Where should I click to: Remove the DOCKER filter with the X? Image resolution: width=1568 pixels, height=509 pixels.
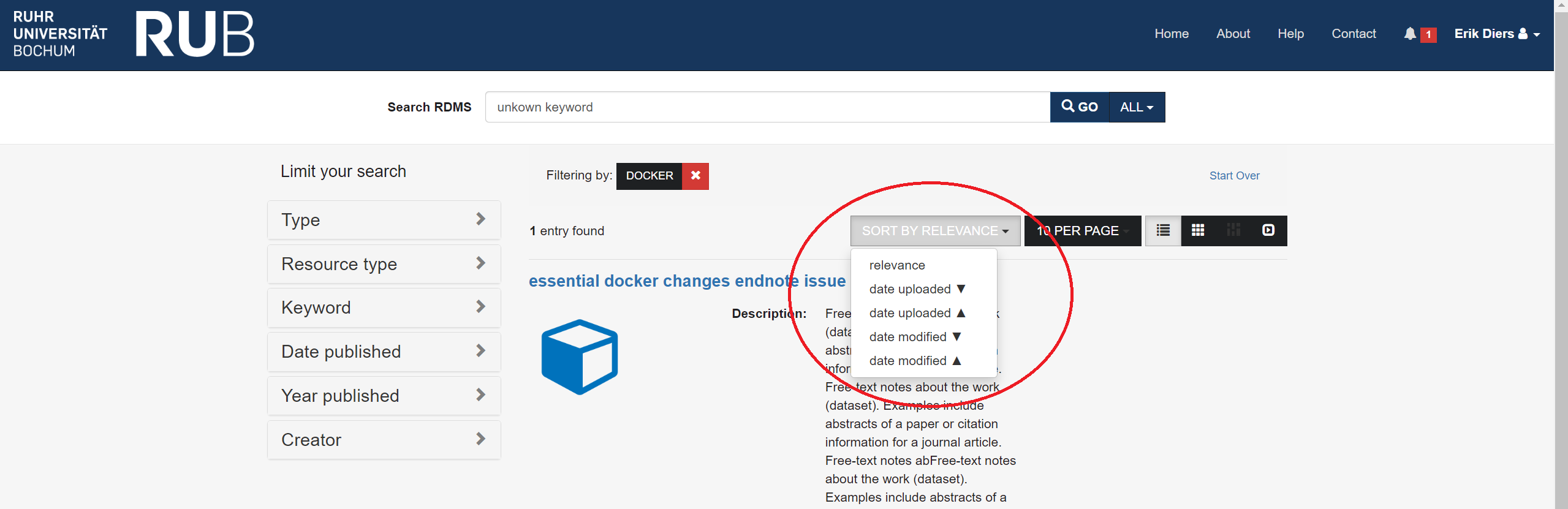click(695, 176)
